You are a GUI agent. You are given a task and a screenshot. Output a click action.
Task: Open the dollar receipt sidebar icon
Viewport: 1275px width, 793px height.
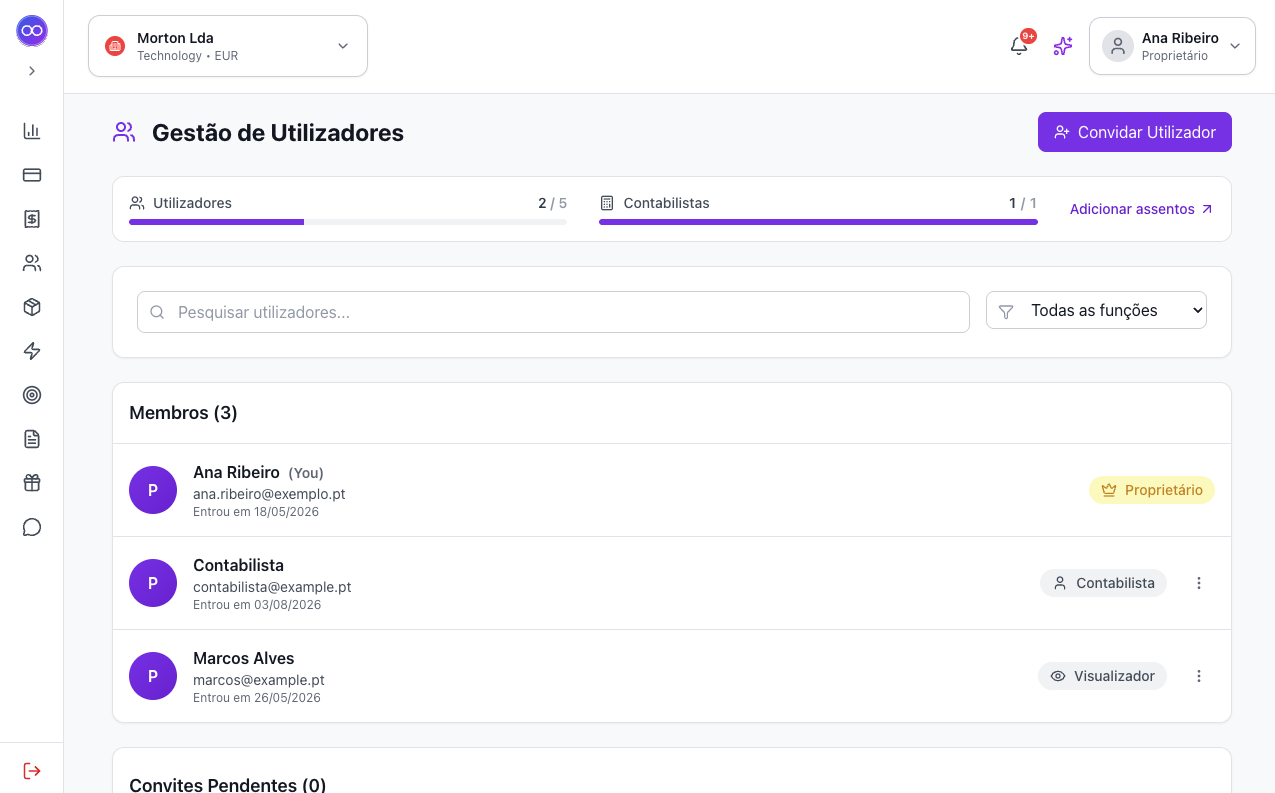tap(32, 219)
